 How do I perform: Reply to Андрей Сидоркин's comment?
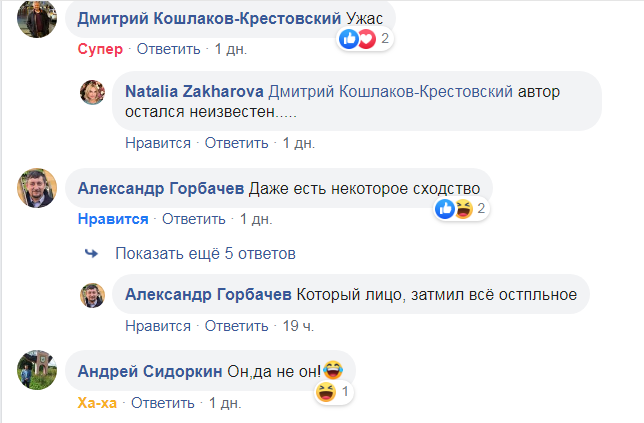click(164, 403)
